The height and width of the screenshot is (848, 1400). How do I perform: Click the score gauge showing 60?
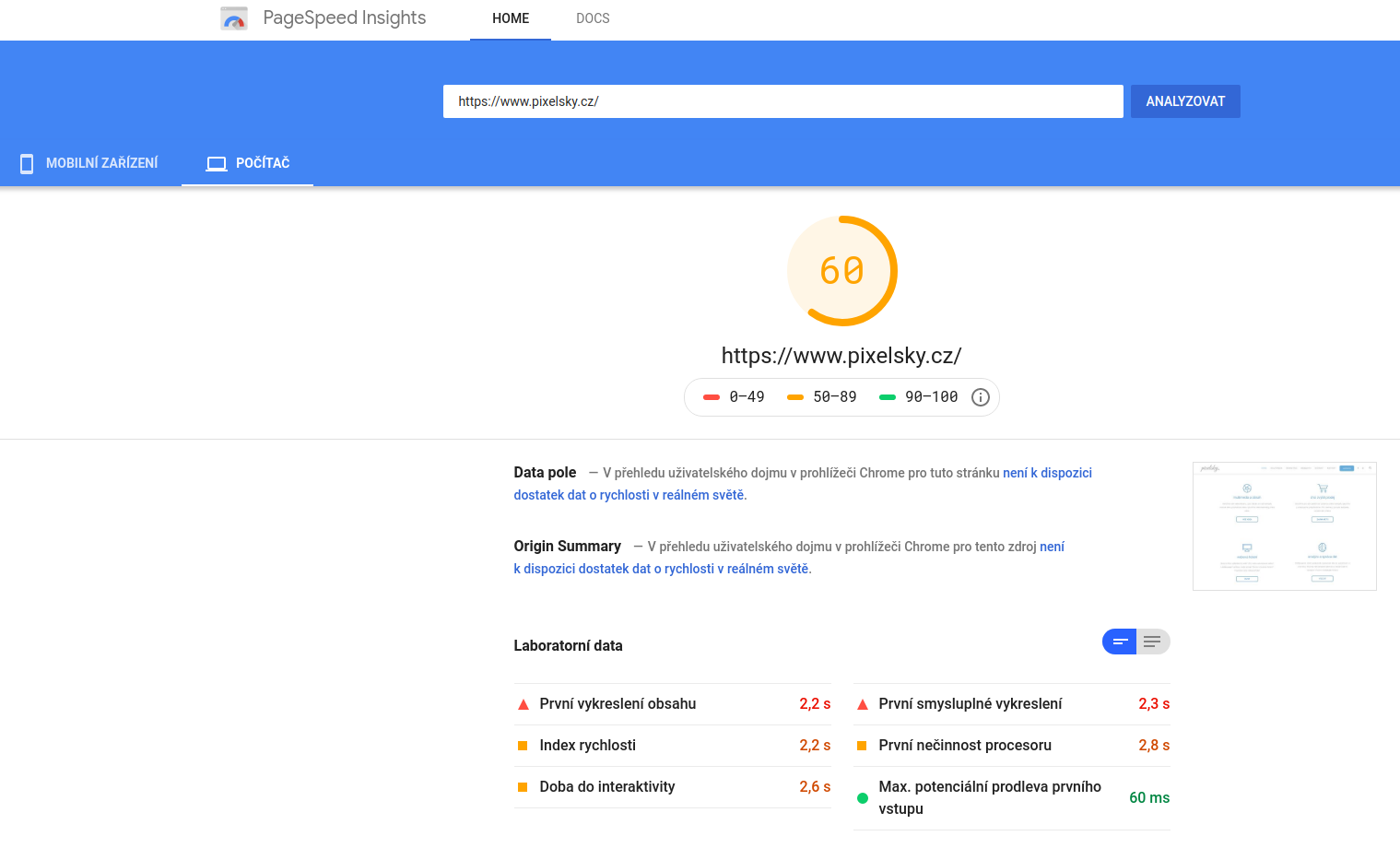click(841, 271)
